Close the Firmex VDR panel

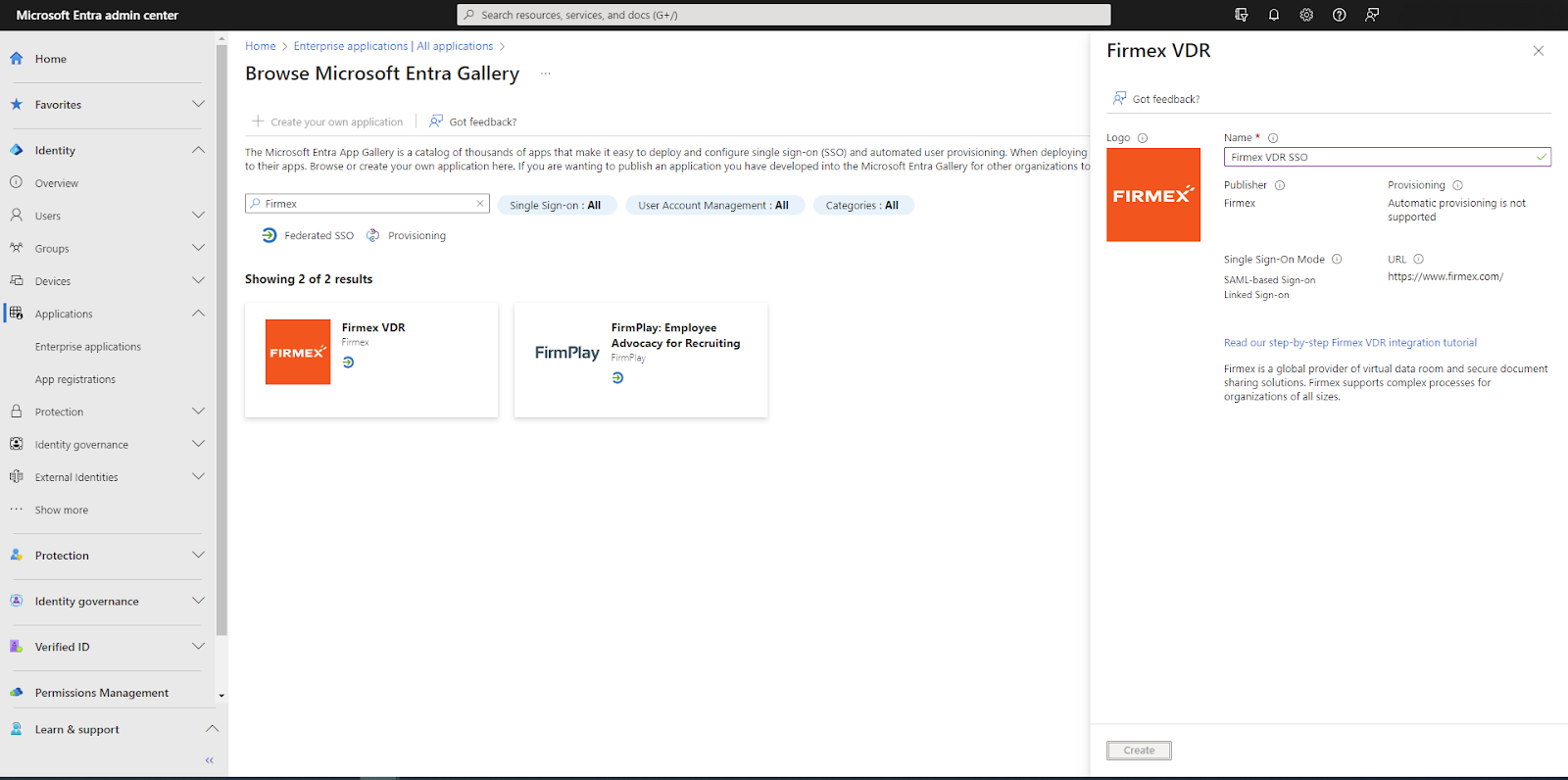click(x=1539, y=51)
